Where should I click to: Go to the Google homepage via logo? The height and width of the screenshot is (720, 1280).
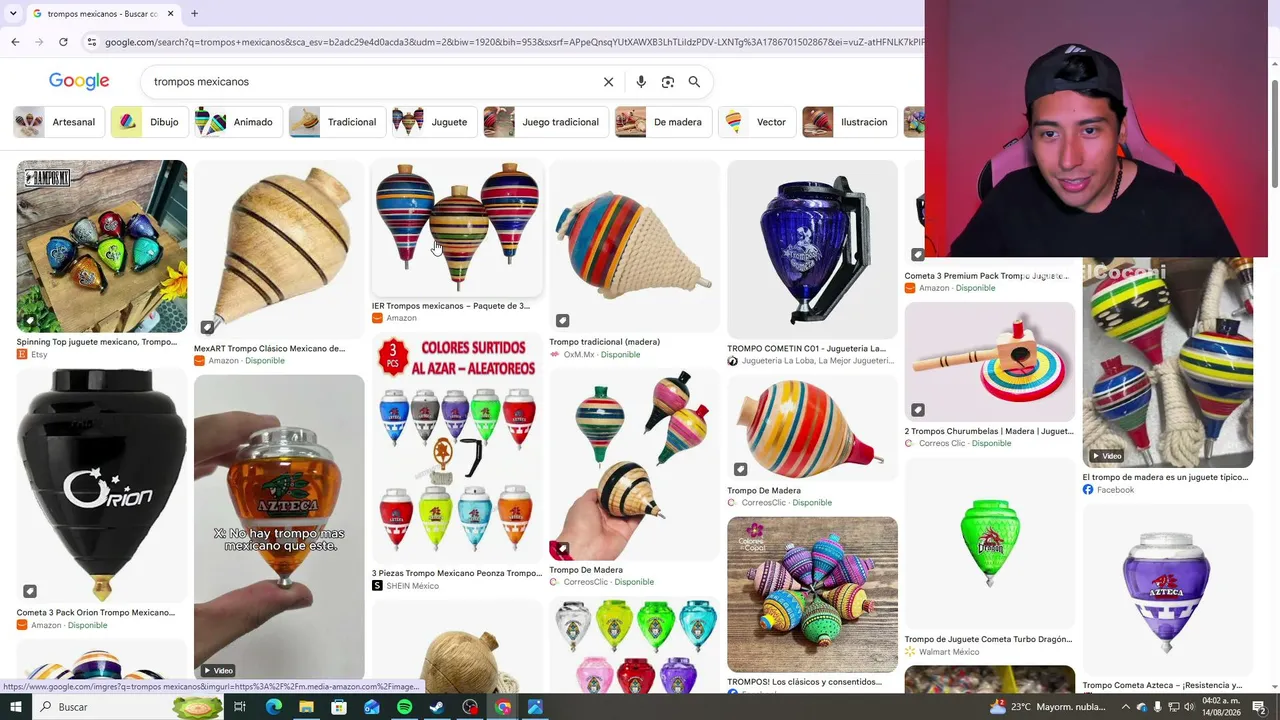(x=79, y=82)
